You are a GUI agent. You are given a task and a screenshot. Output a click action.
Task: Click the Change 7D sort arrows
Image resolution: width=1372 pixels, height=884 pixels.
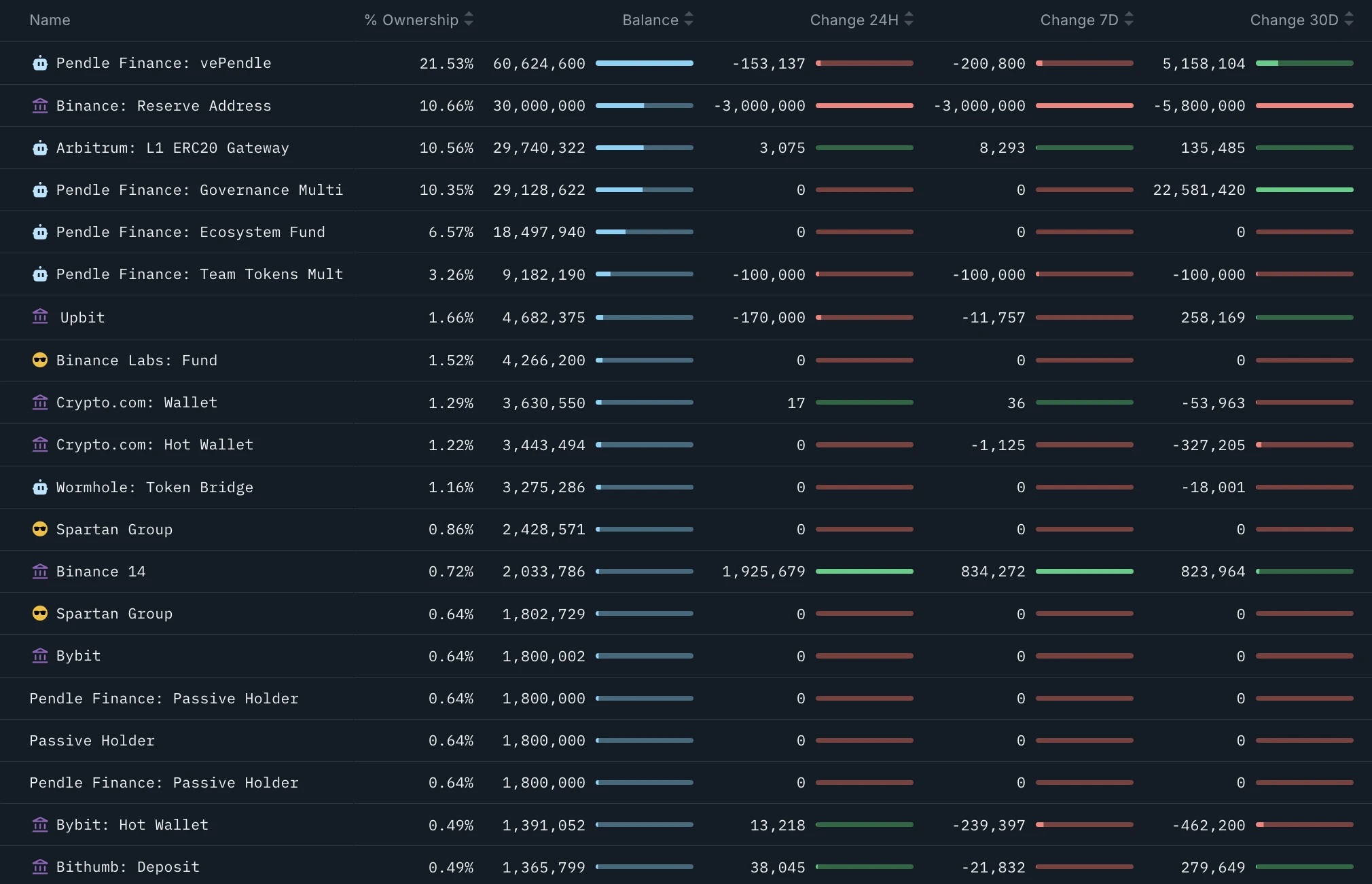1129,20
